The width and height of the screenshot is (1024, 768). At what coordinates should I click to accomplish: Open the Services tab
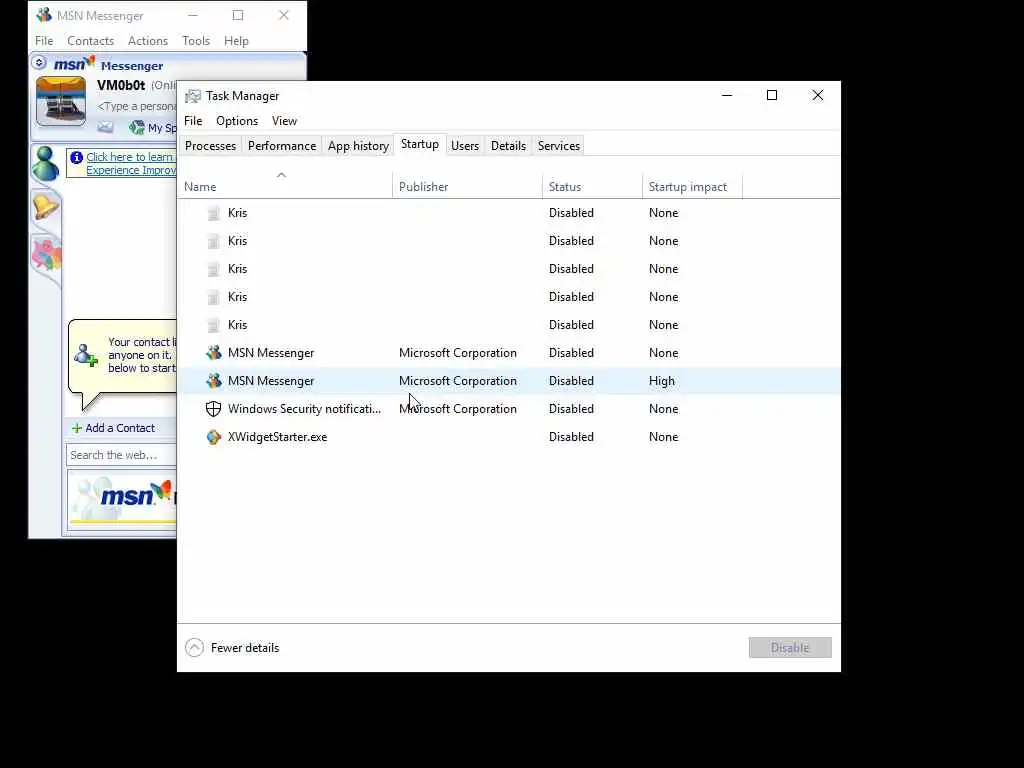tap(558, 146)
